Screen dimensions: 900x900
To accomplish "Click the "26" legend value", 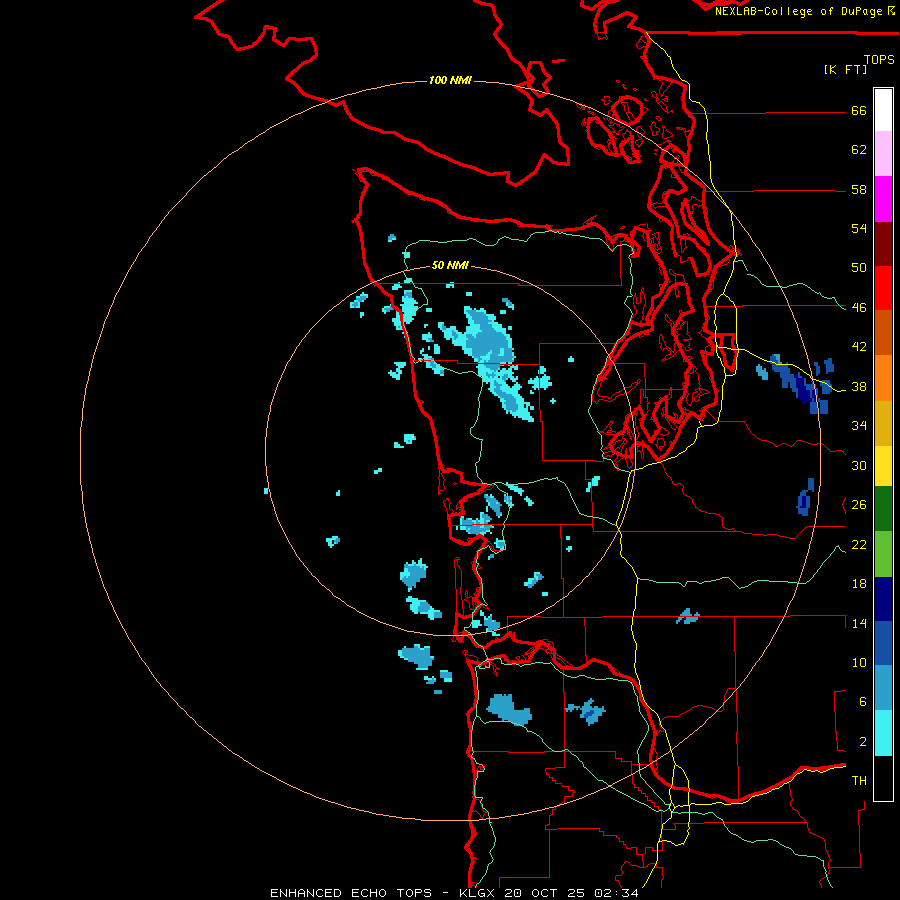I will (x=859, y=505).
